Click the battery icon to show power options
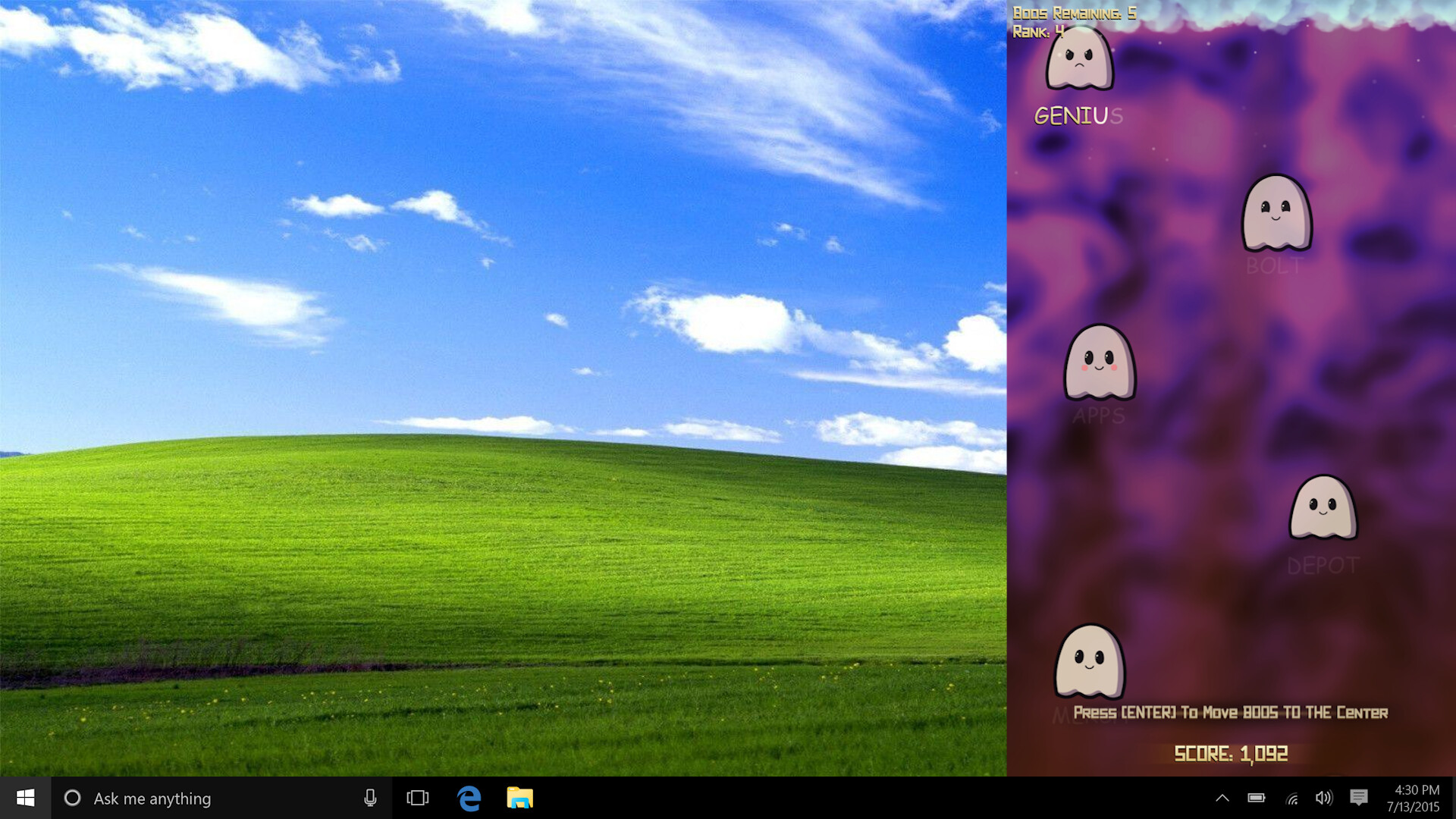 [1256, 798]
